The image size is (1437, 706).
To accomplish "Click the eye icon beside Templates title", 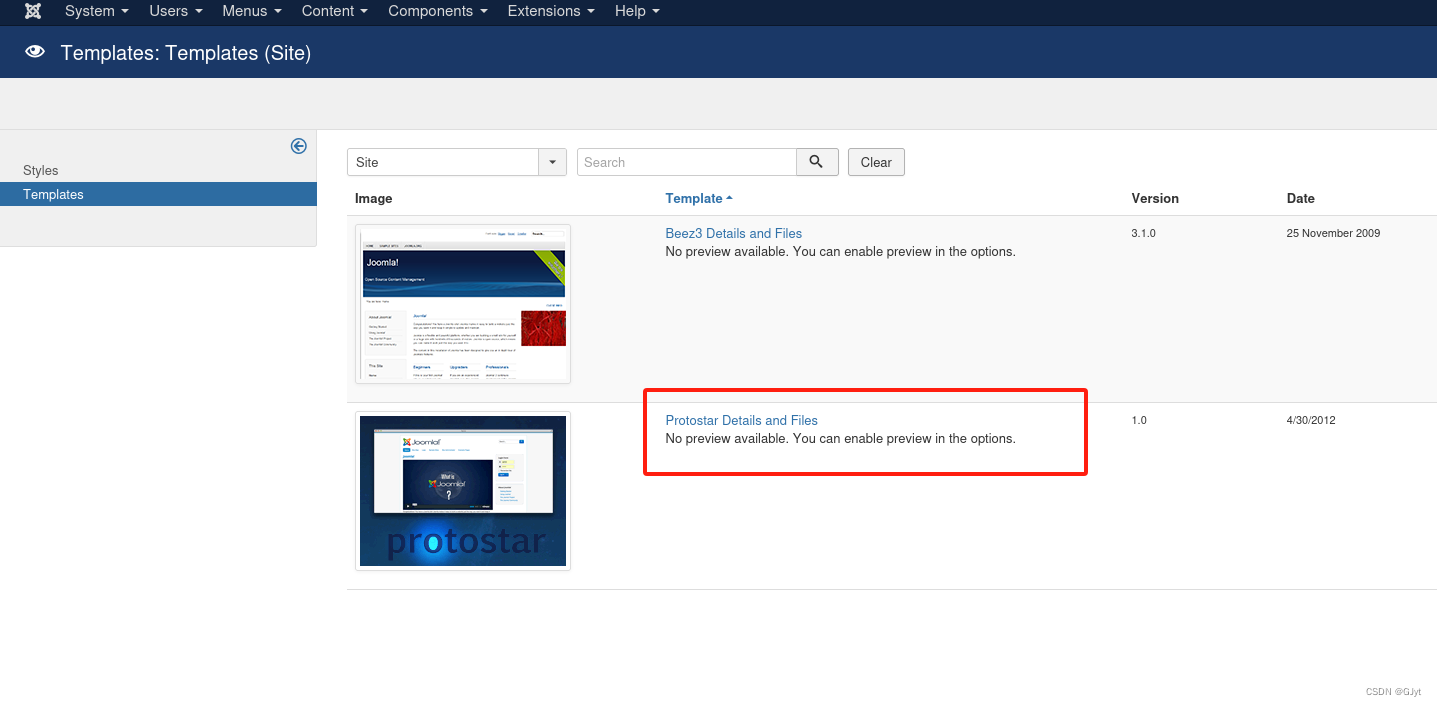I will pyautogui.click(x=35, y=52).
